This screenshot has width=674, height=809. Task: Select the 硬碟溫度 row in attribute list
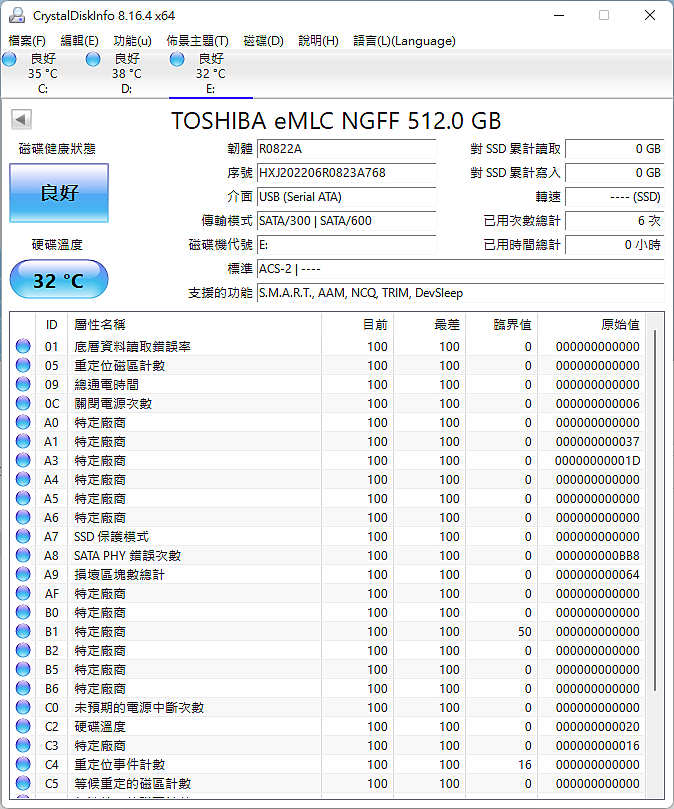click(x=329, y=726)
